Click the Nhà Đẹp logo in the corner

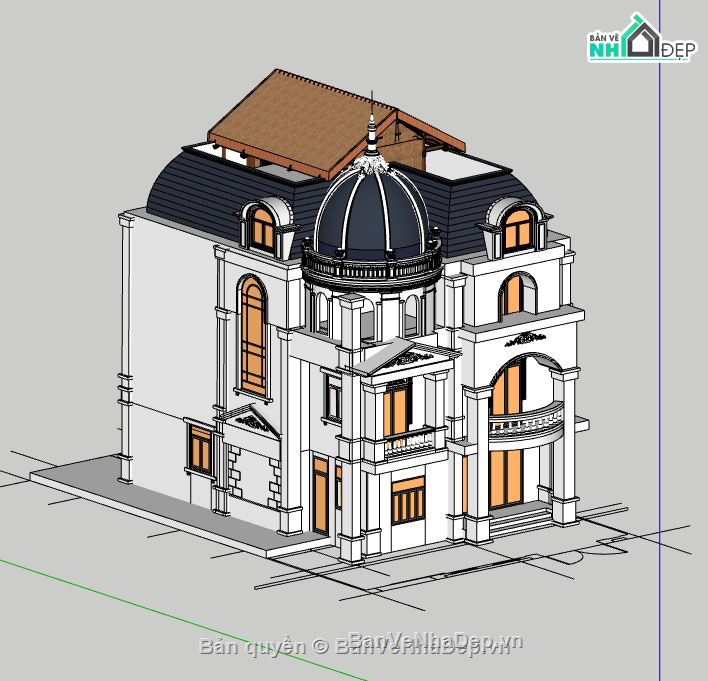pos(639,40)
